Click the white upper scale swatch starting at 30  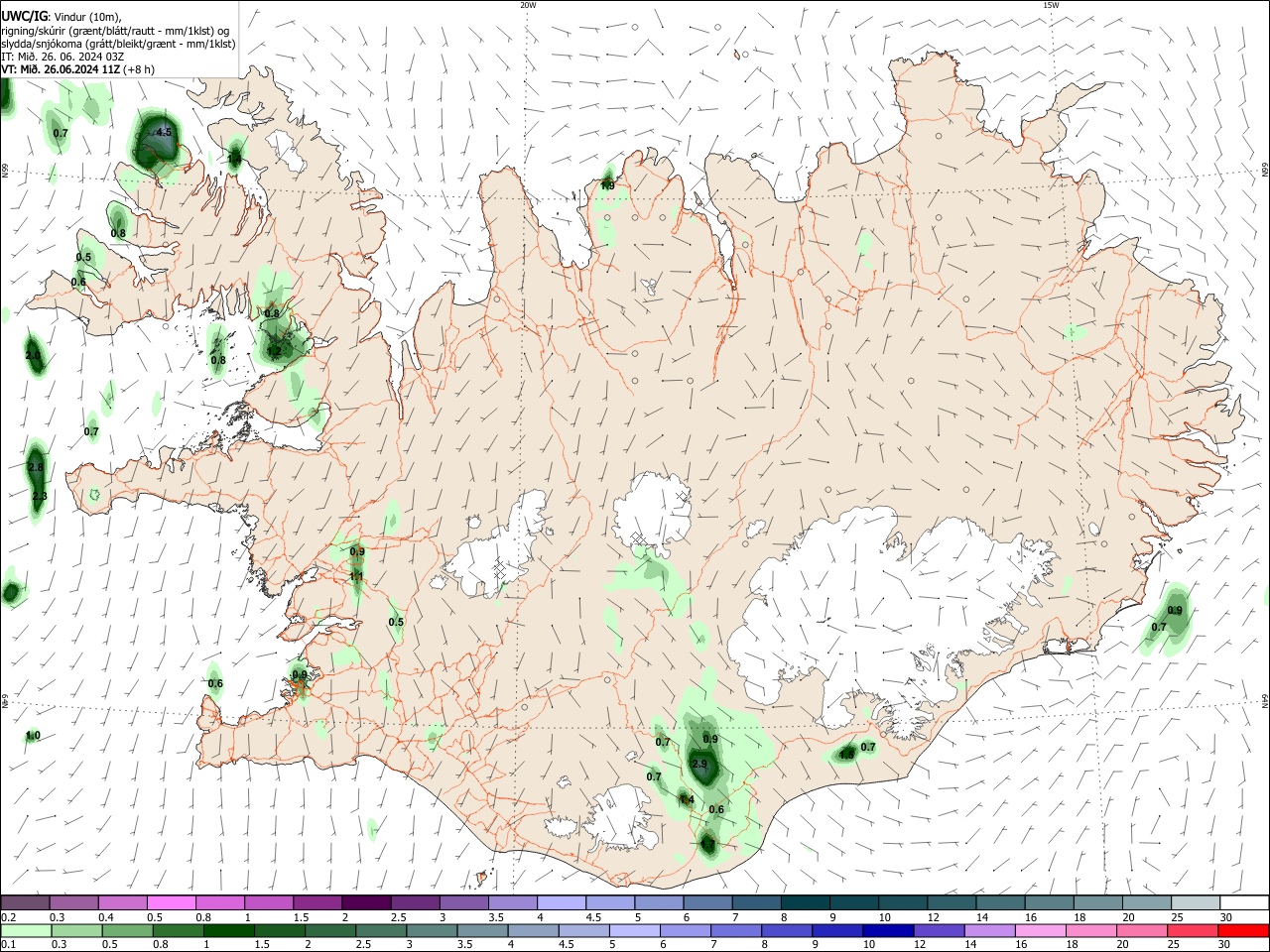pos(1245,902)
